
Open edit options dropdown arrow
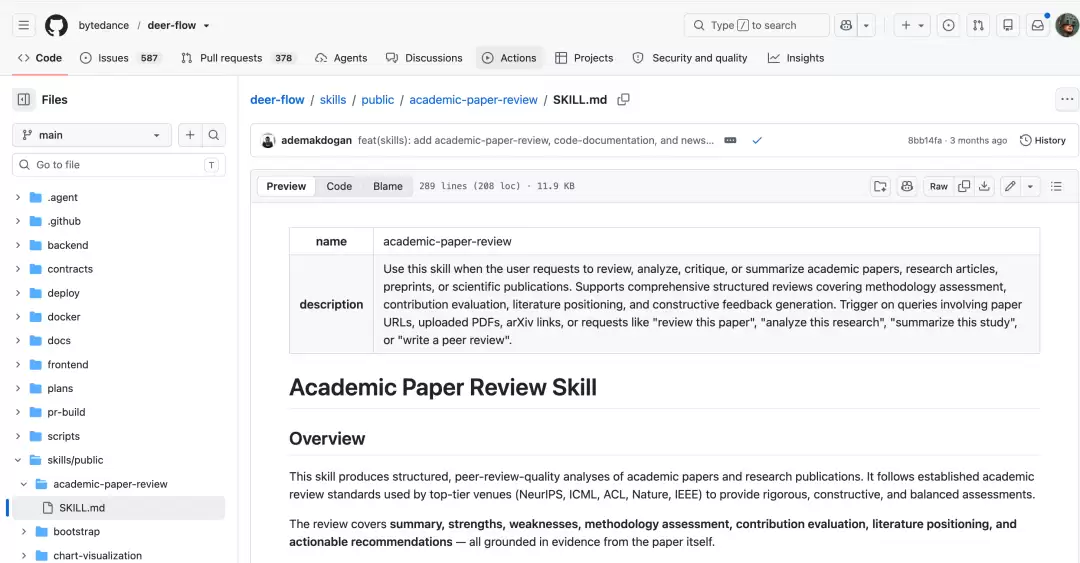tap(1030, 186)
